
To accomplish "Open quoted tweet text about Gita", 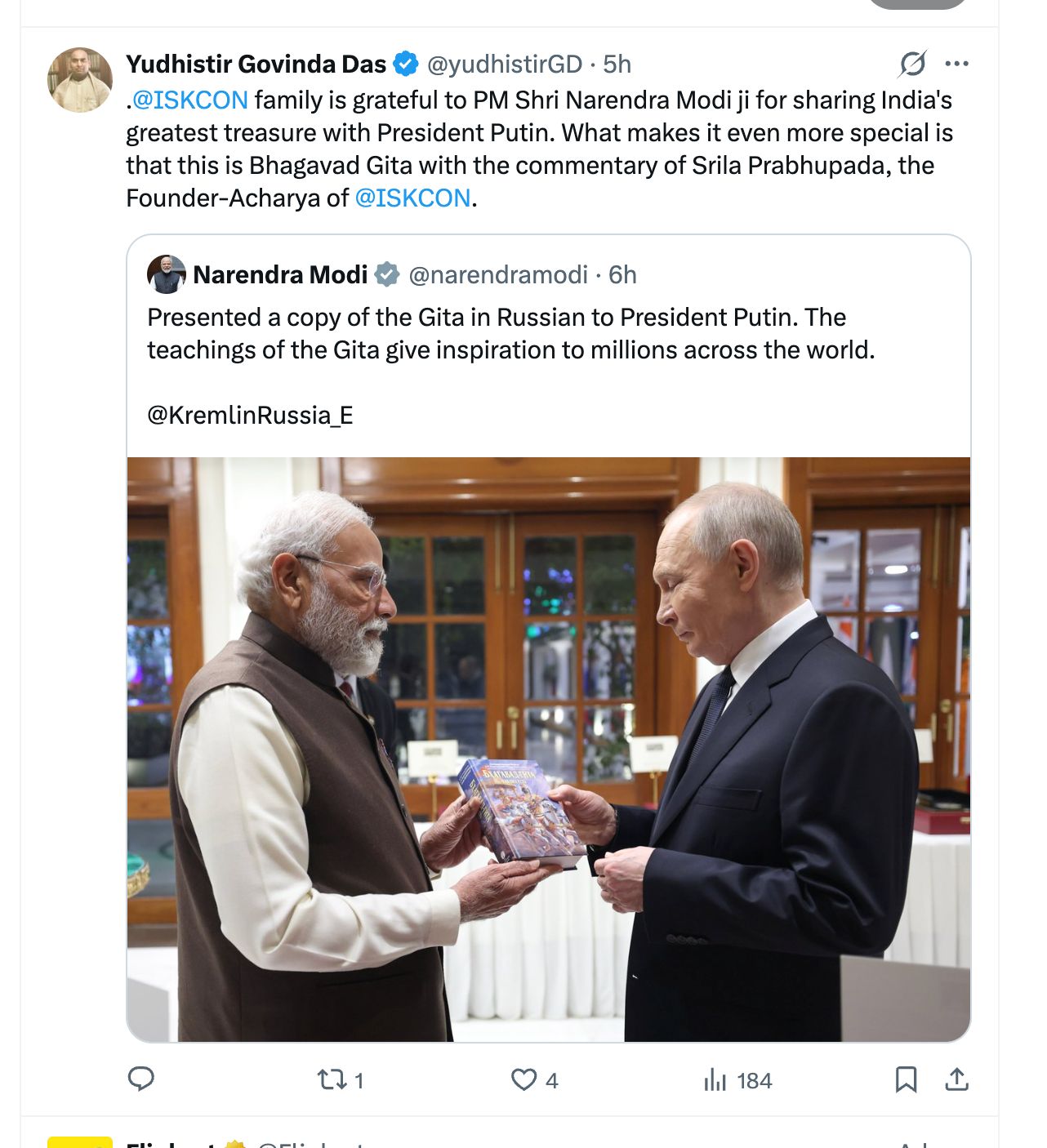I will (510, 333).
